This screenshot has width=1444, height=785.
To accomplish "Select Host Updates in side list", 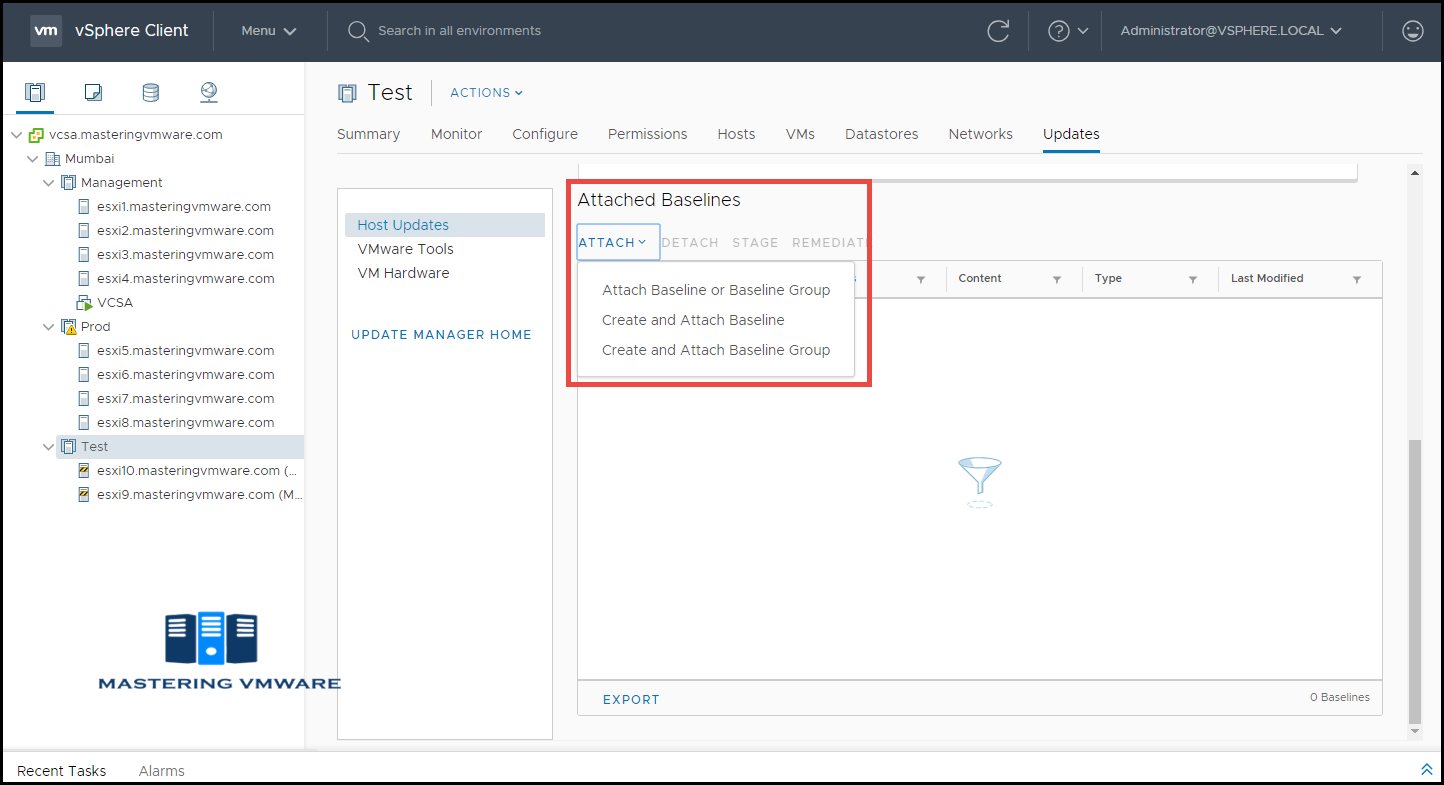I will point(445,225).
